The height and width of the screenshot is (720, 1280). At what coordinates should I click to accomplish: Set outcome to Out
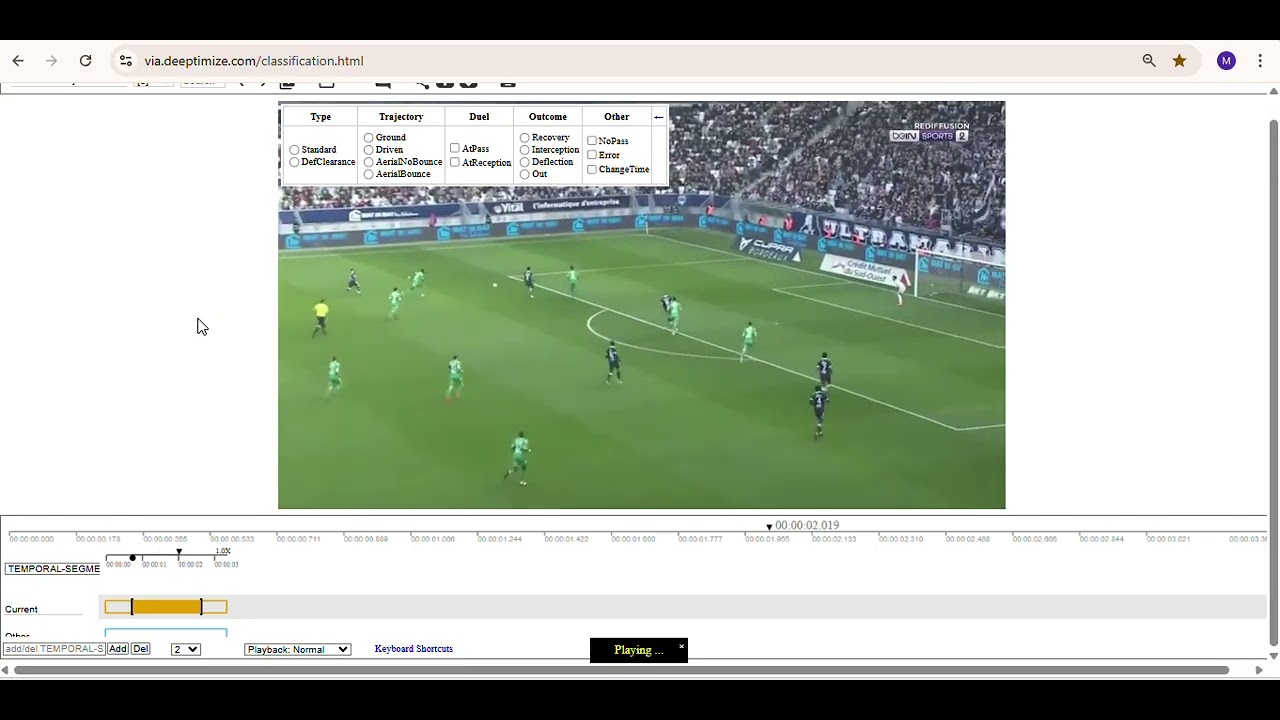(524, 174)
